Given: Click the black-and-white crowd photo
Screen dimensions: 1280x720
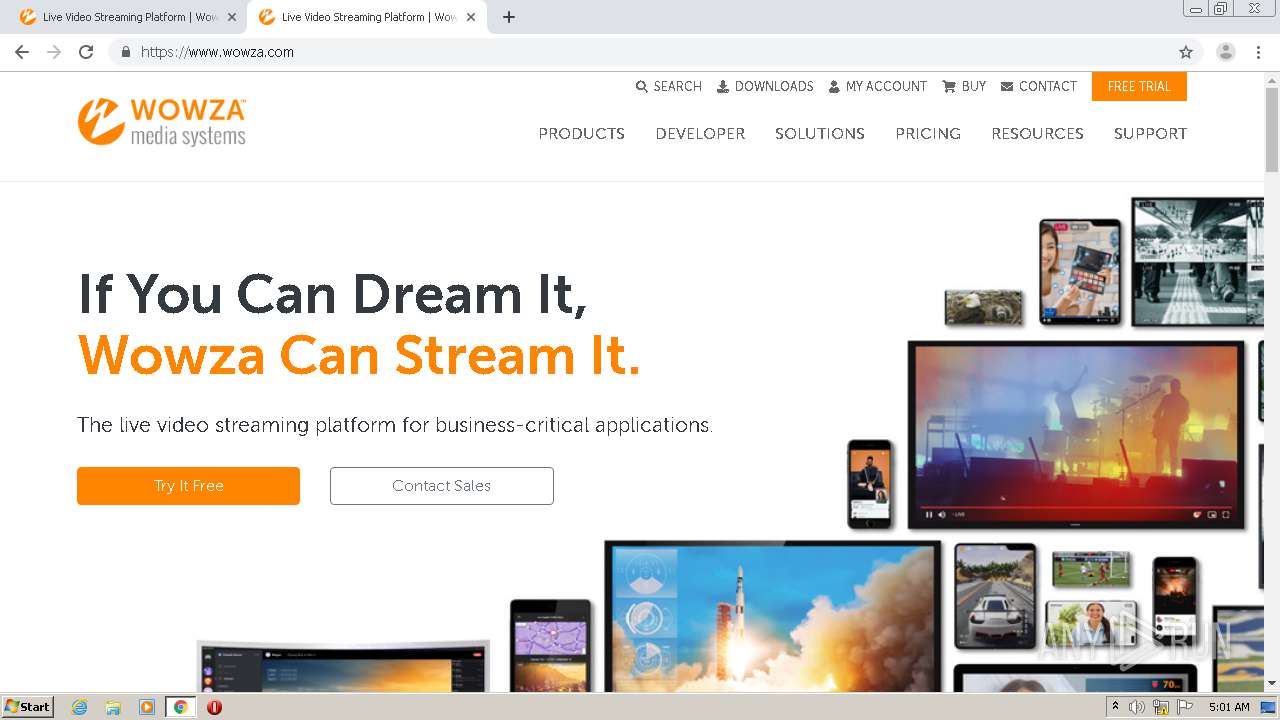Looking at the screenshot, I should [1197, 261].
